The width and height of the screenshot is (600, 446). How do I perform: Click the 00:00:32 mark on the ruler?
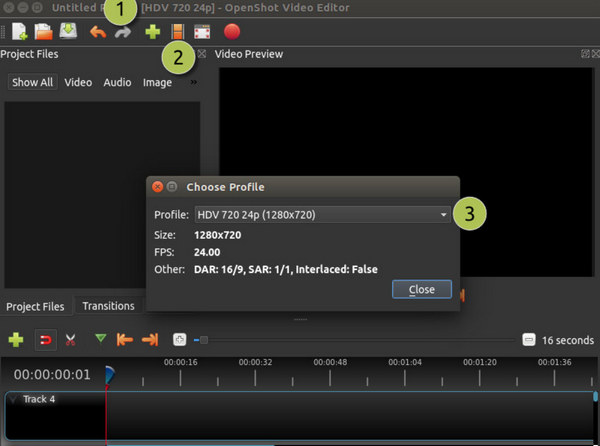coord(255,362)
